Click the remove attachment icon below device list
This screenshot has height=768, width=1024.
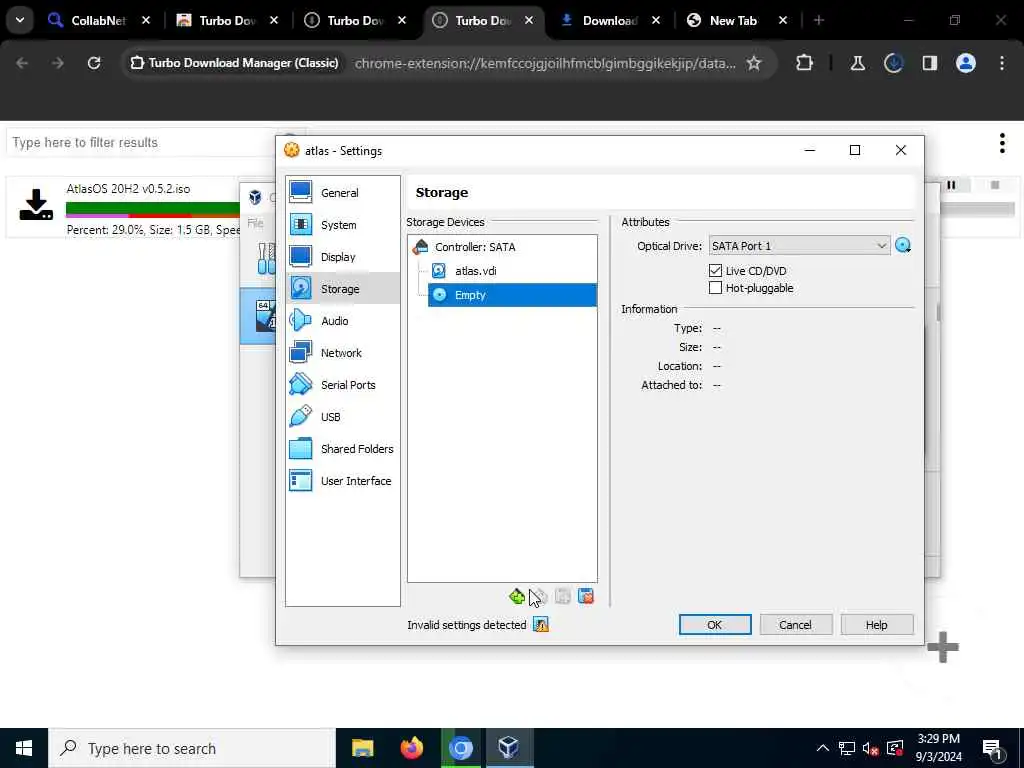586,596
